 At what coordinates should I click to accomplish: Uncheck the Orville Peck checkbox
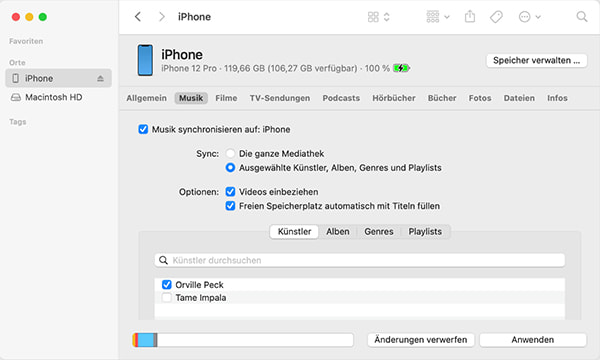pos(166,285)
